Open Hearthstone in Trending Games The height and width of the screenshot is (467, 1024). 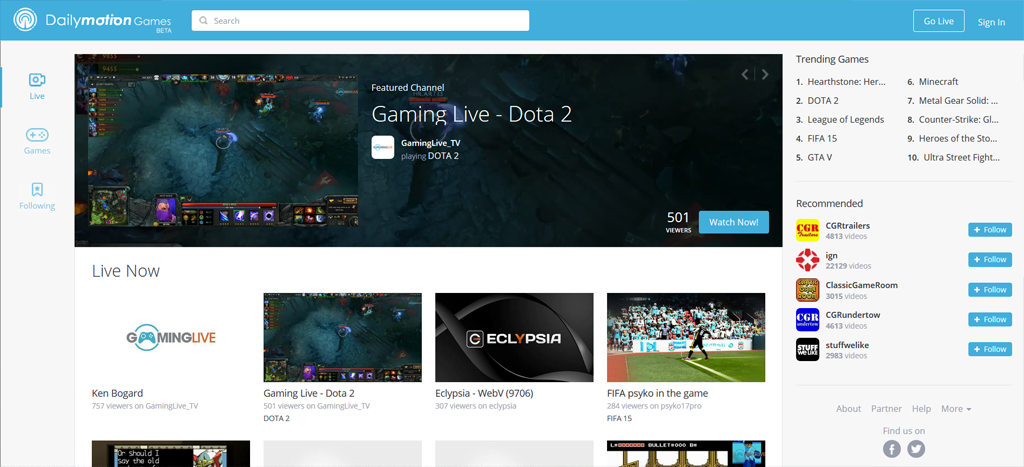click(x=846, y=82)
